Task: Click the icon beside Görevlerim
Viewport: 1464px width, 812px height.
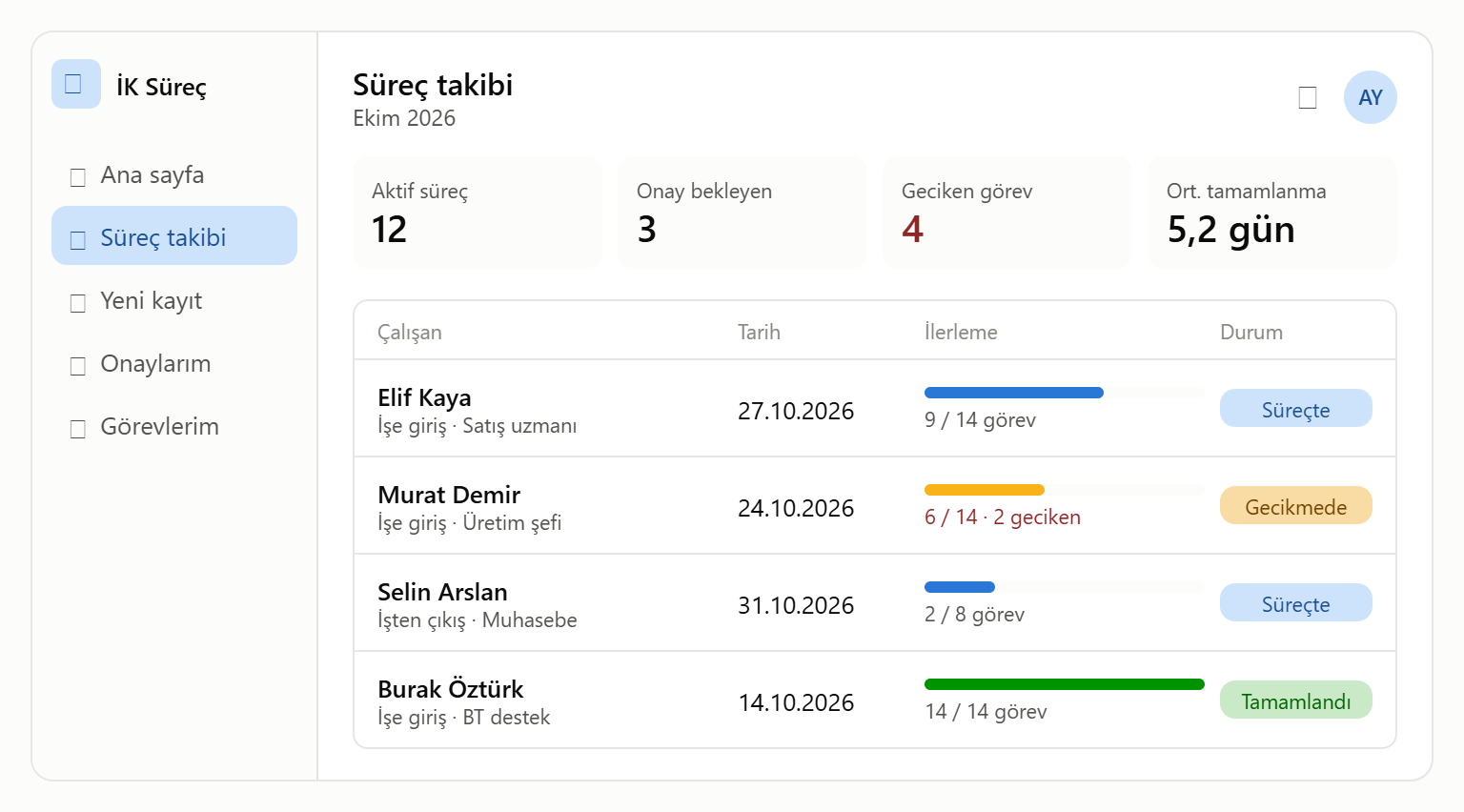Action: point(78,429)
